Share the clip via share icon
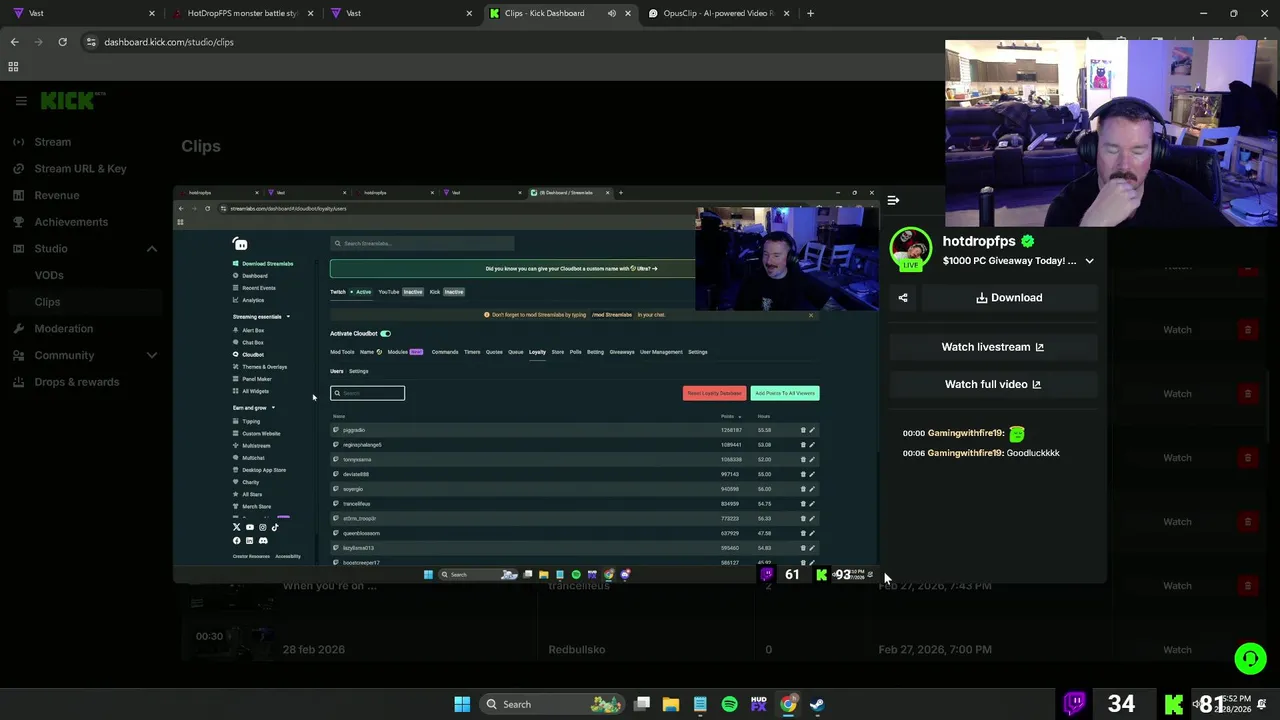Screen dimensions: 1280x720 click(x=903, y=298)
